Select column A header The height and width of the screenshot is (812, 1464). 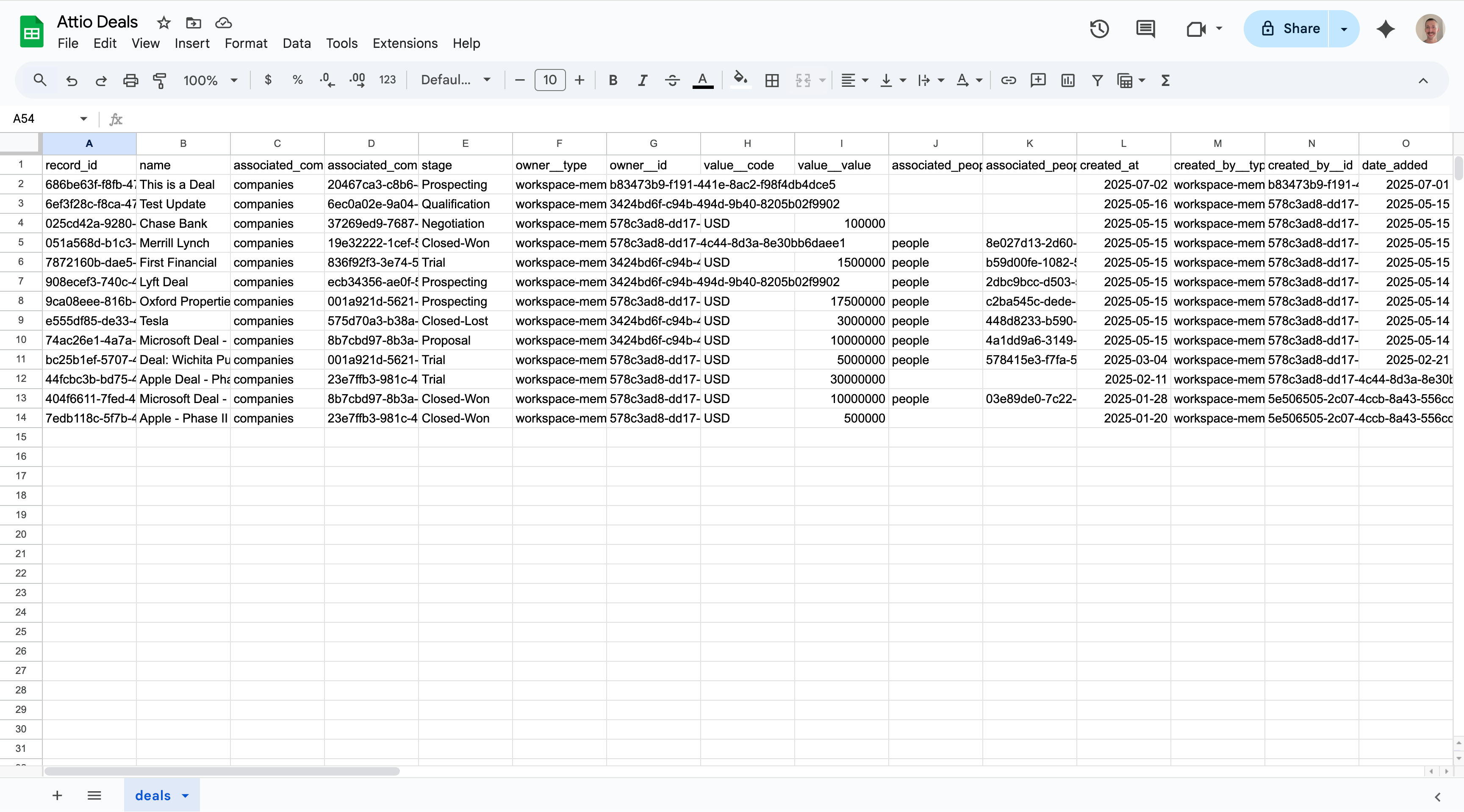point(89,144)
